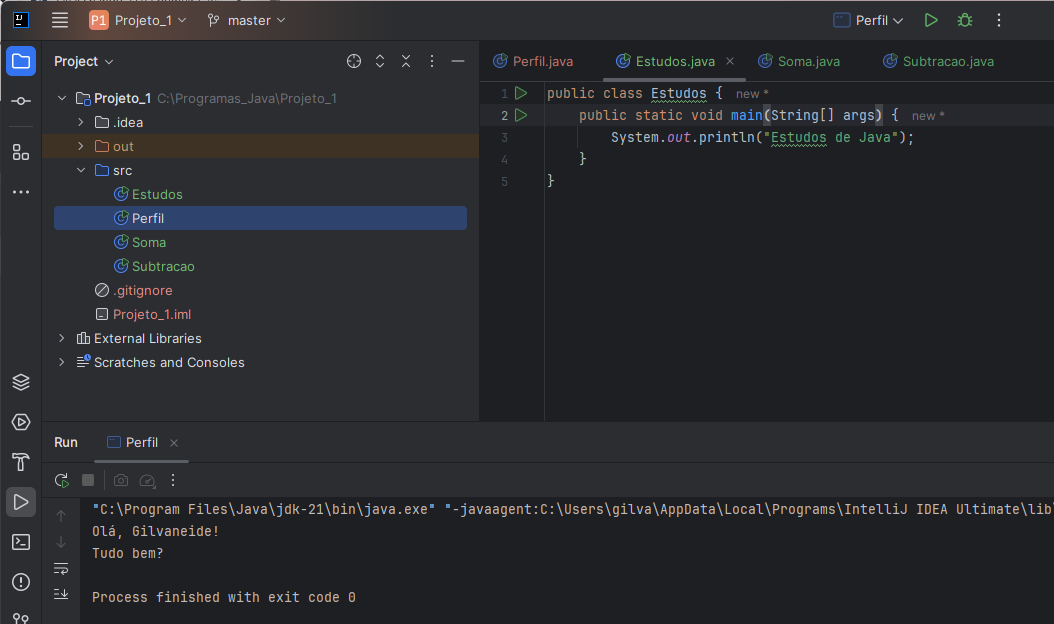Open the master branch dropdown
Viewport: 1054px width, 624px height.
tap(246, 20)
